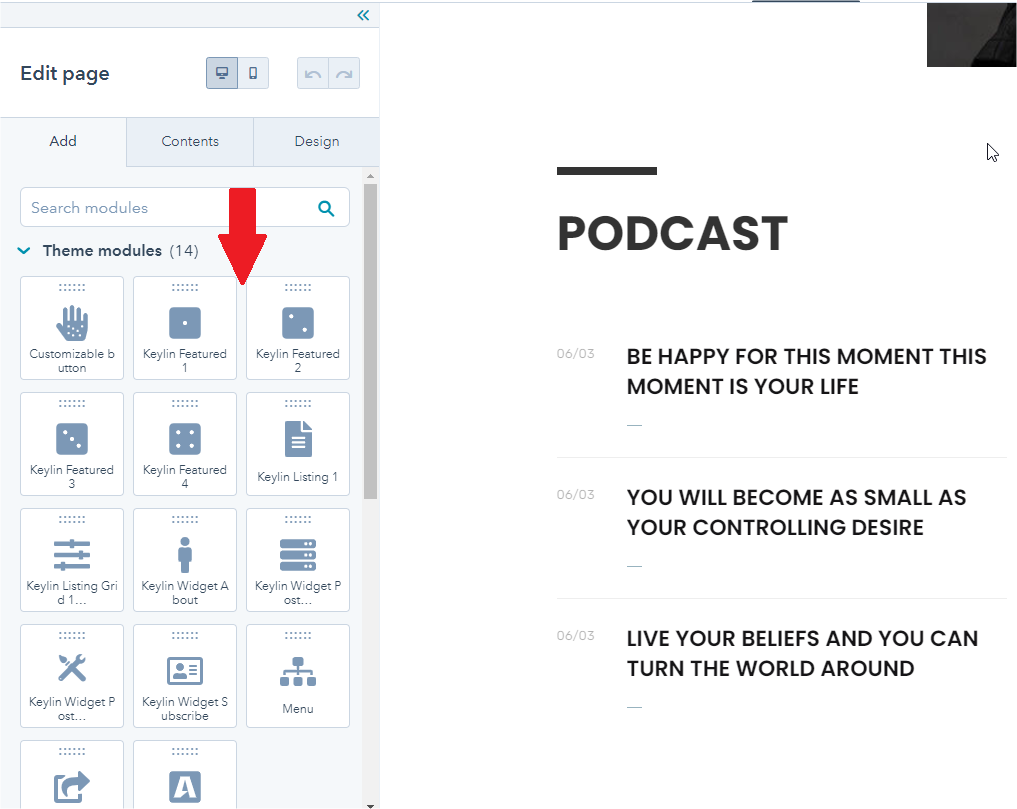Click the module list vertical scrollbar
The height and width of the screenshot is (809, 1017).
370,340
